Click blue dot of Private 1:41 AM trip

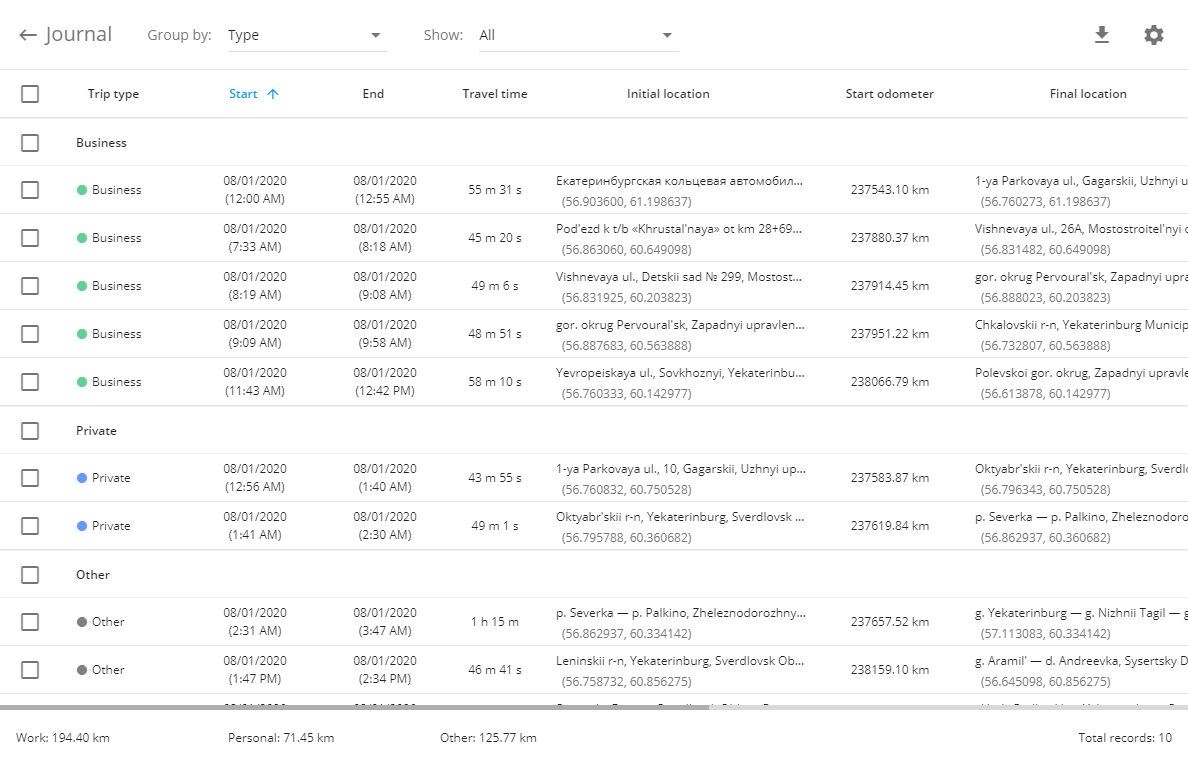coord(82,526)
